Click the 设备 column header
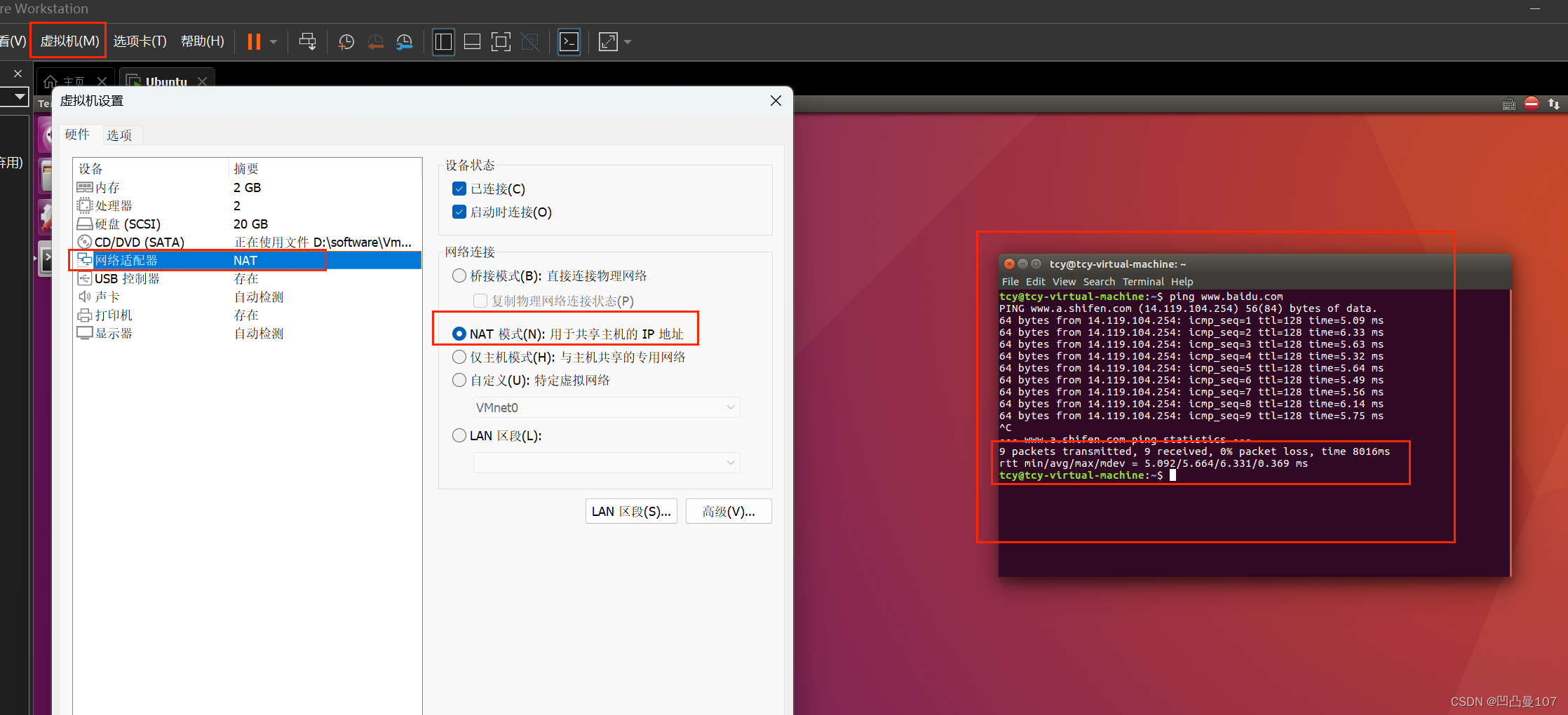The width and height of the screenshot is (1568, 715). pos(151,168)
